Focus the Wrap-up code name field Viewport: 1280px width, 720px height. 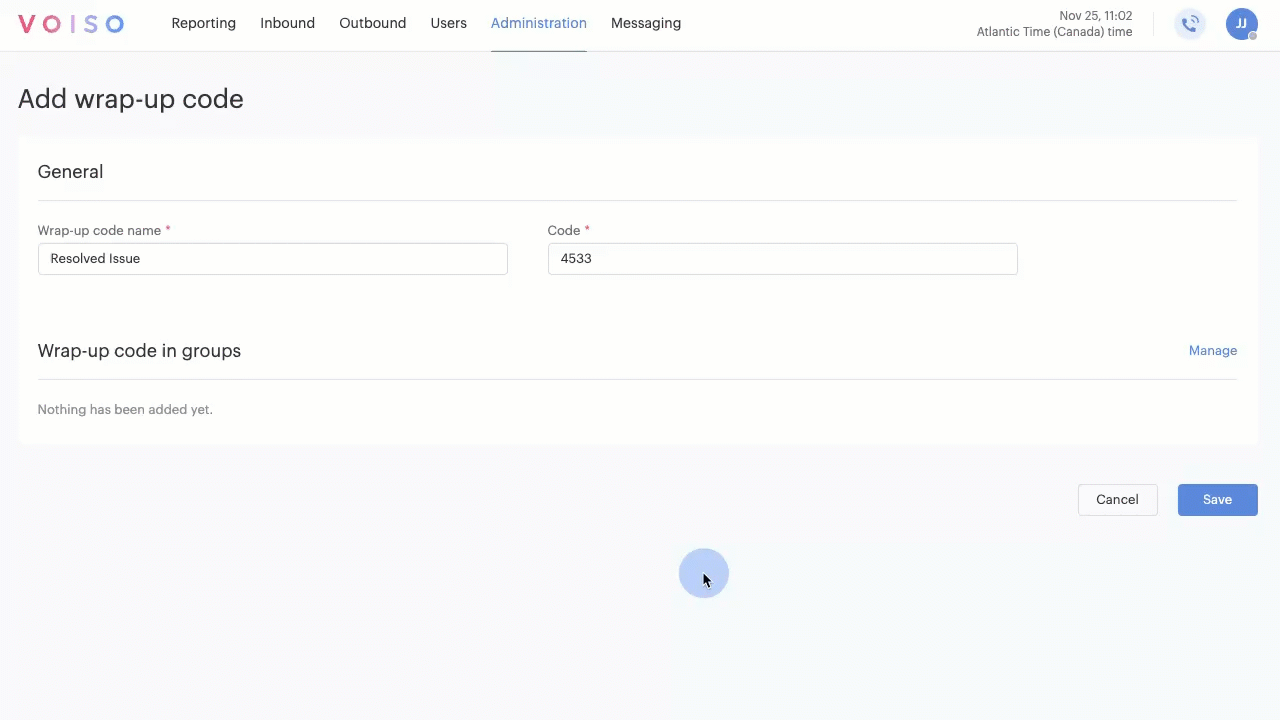tap(272, 259)
